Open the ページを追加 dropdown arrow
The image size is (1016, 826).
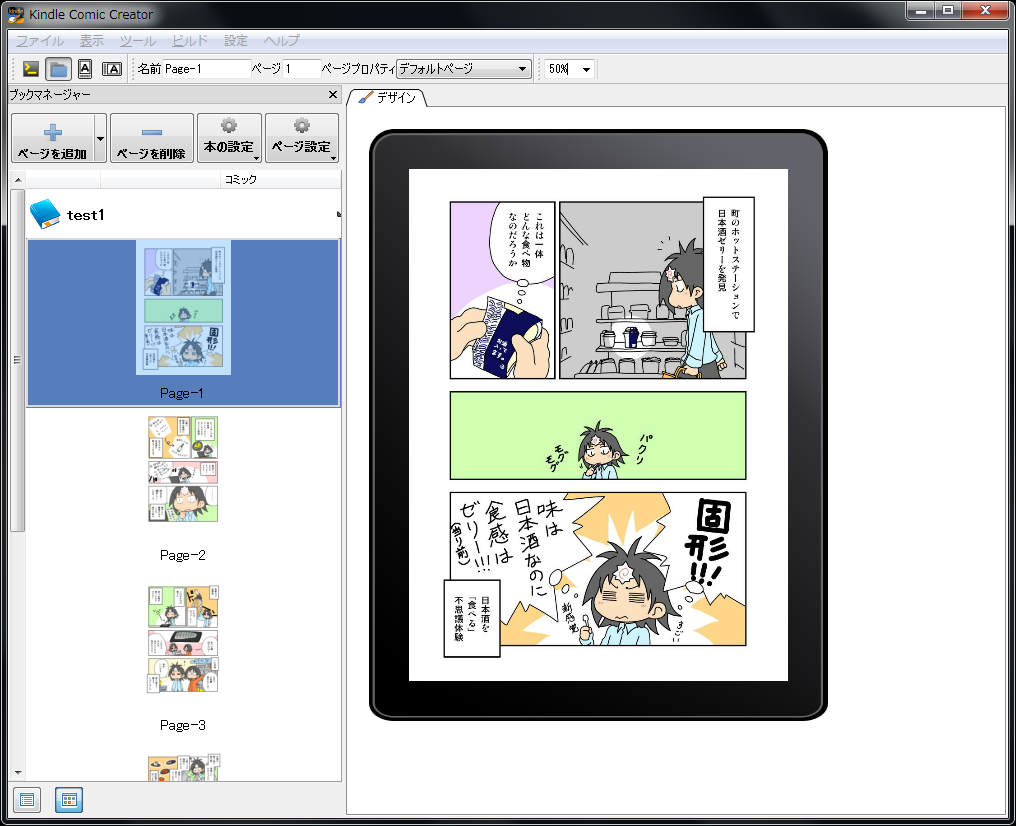(x=100, y=138)
